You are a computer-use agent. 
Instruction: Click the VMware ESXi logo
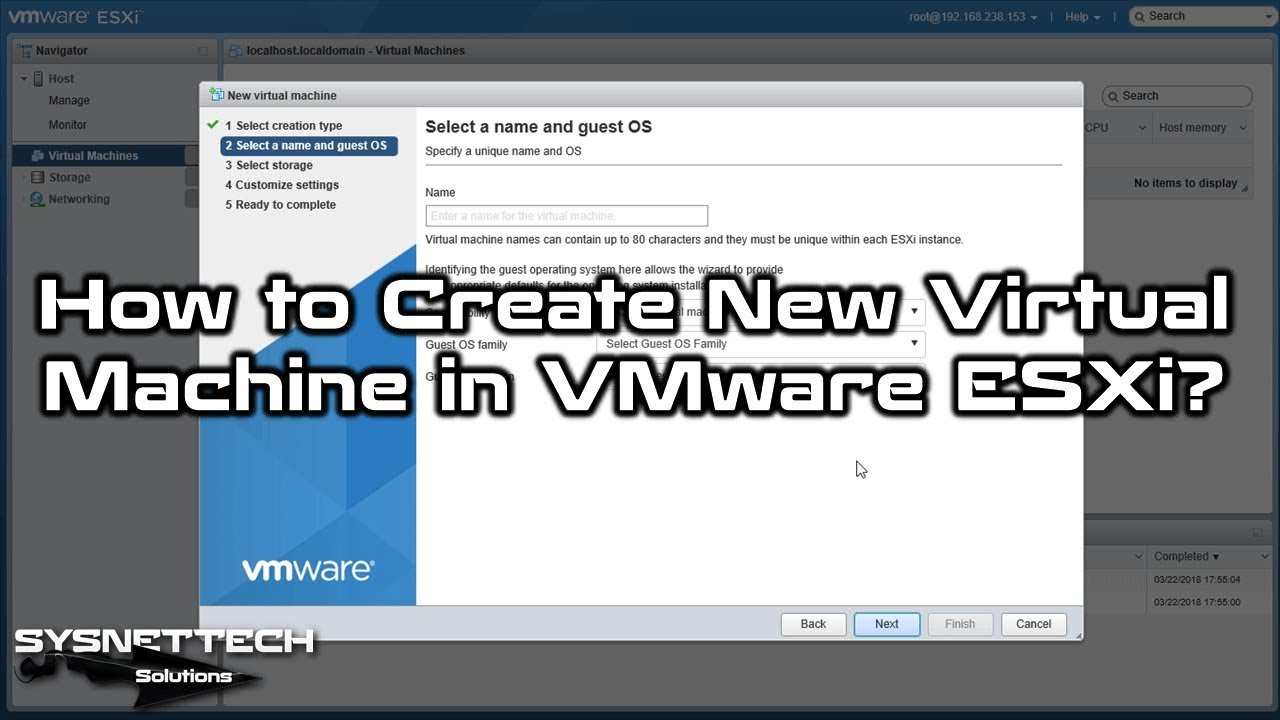[x=74, y=16]
